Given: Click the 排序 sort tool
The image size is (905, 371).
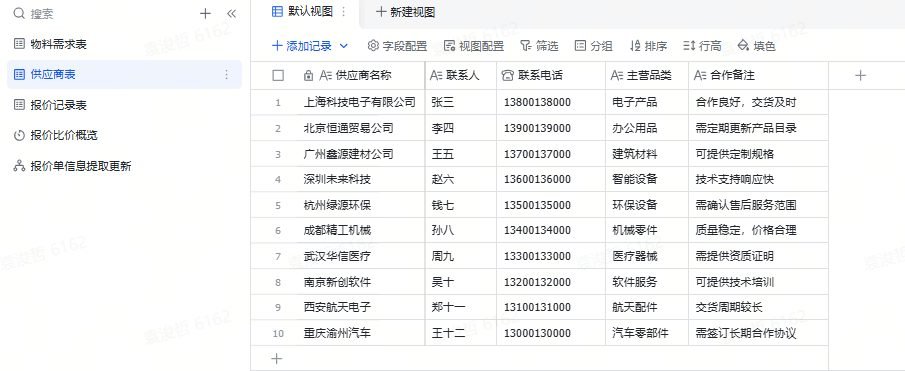Looking at the screenshot, I should [x=648, y=46].
